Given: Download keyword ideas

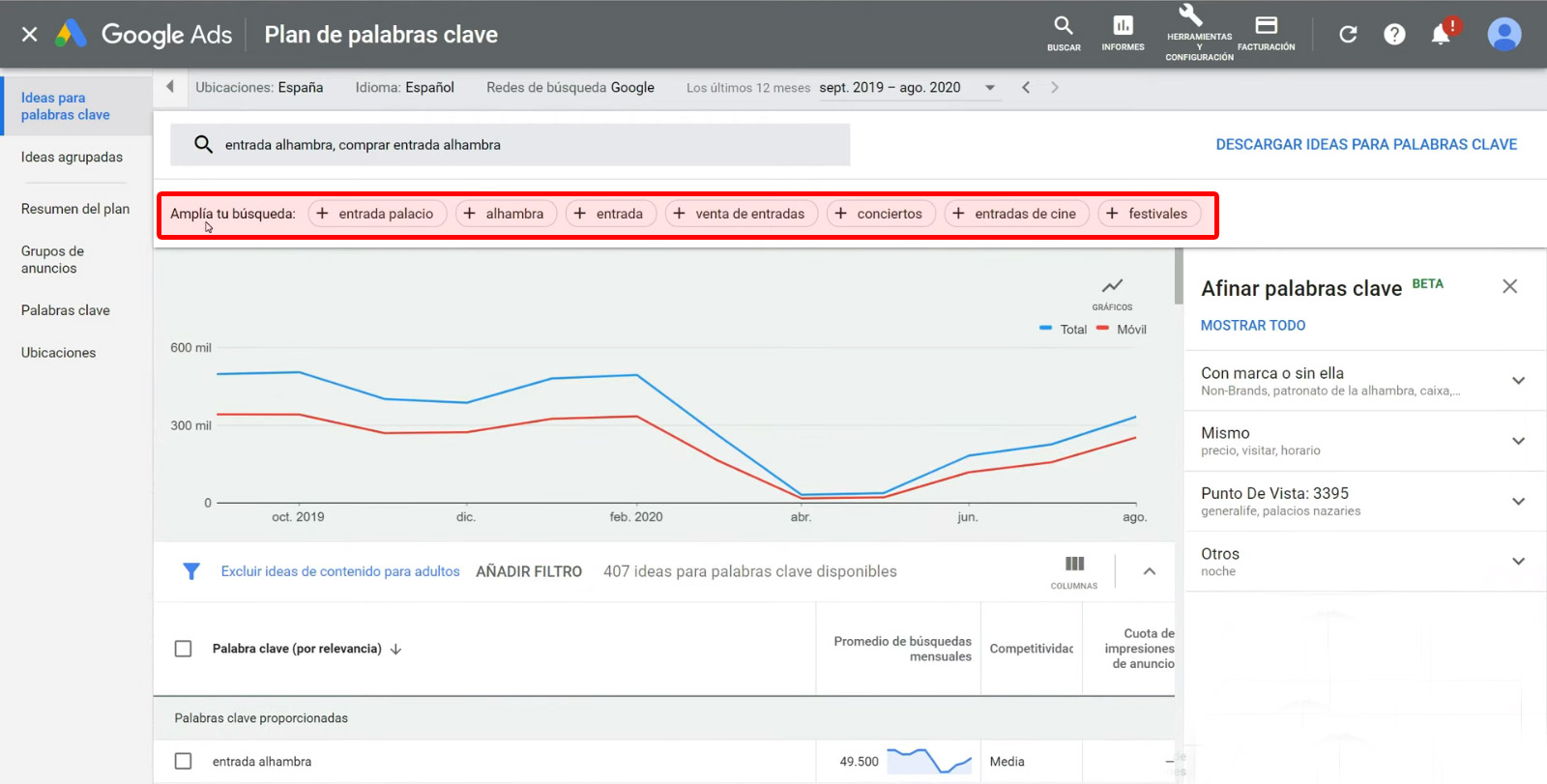Looking at the screenshot, I should pyautogui.click(x=1366, y=145).
